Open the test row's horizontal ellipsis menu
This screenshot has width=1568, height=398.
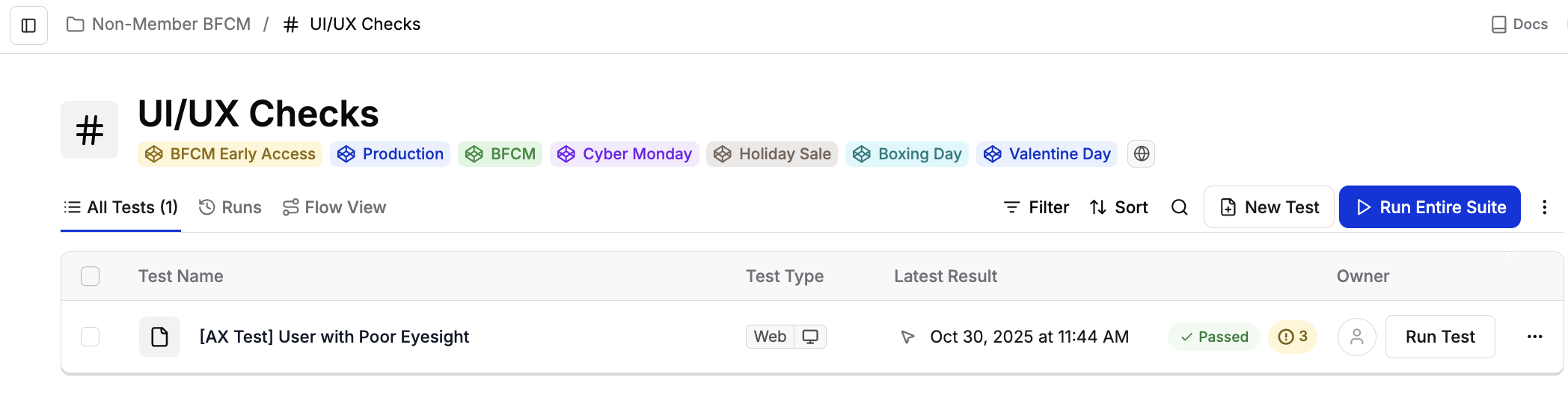point(1534,337)
